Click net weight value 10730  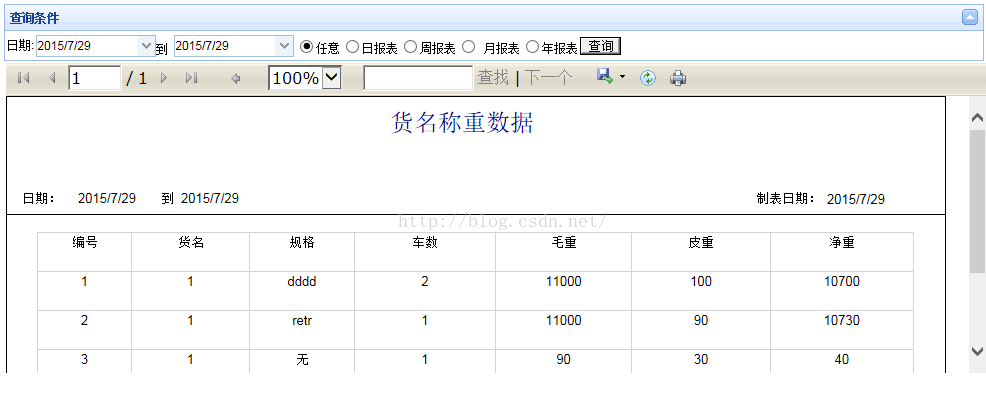click(x=841, y=321)
